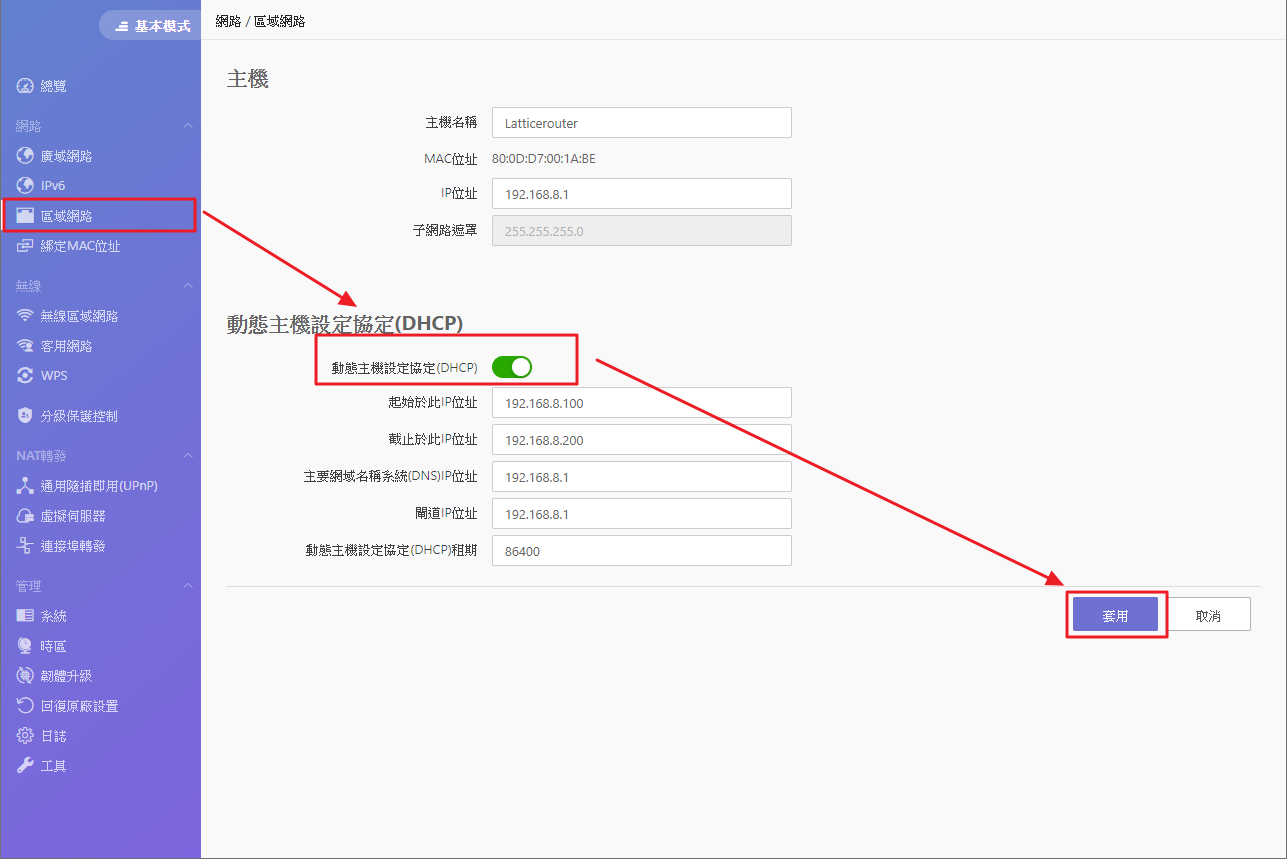Click the 主機名稱 Latticerouter input field
Viewport: 1287px width, 859px height.
coord(642,123)
